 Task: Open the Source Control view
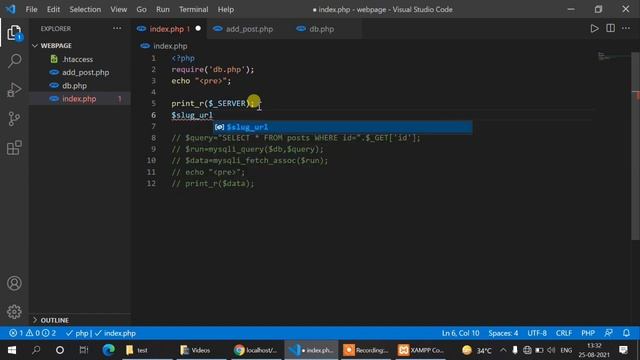coord(14,119)
